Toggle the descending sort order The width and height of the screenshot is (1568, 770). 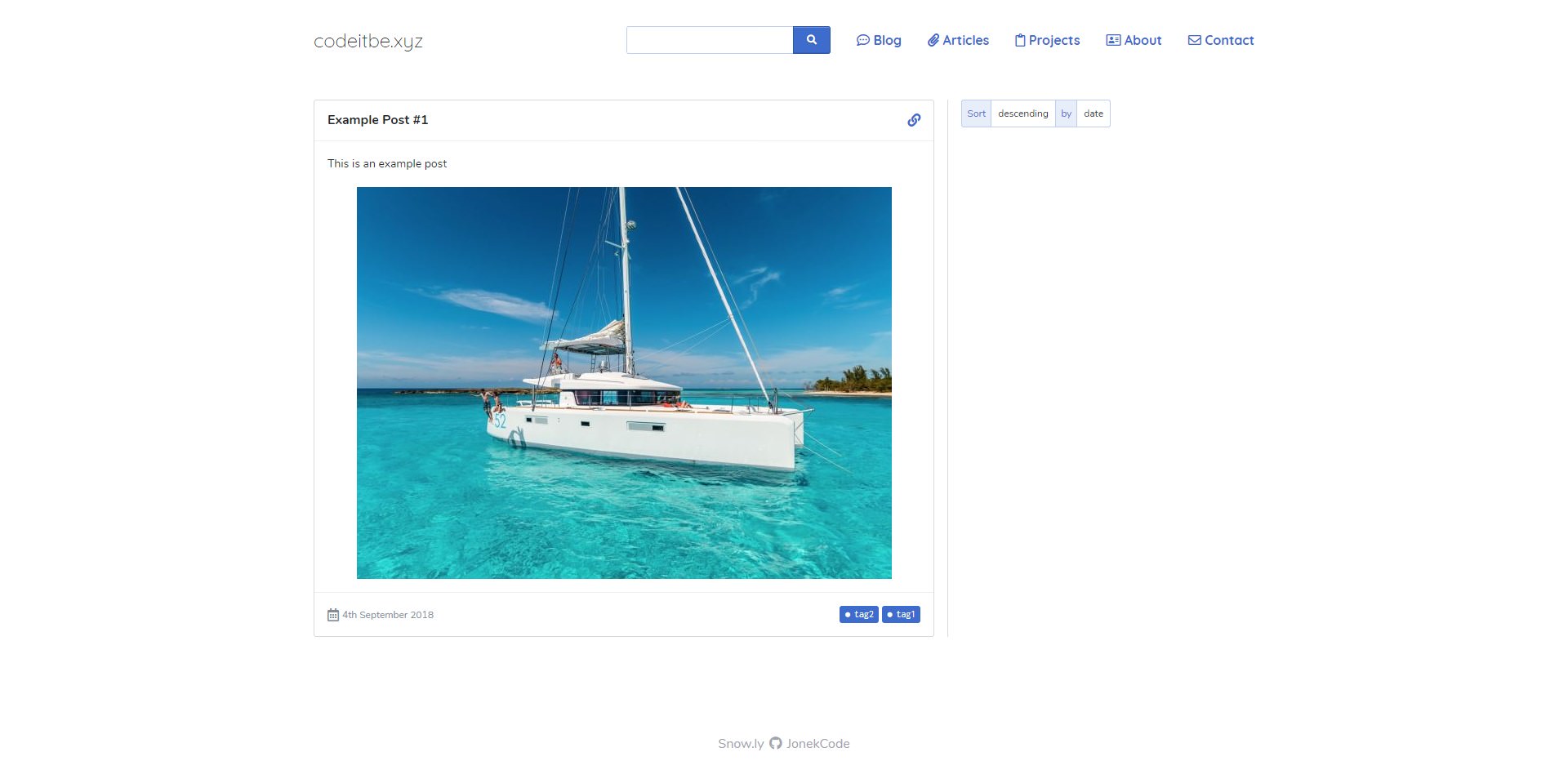[x=1022, y=113]
